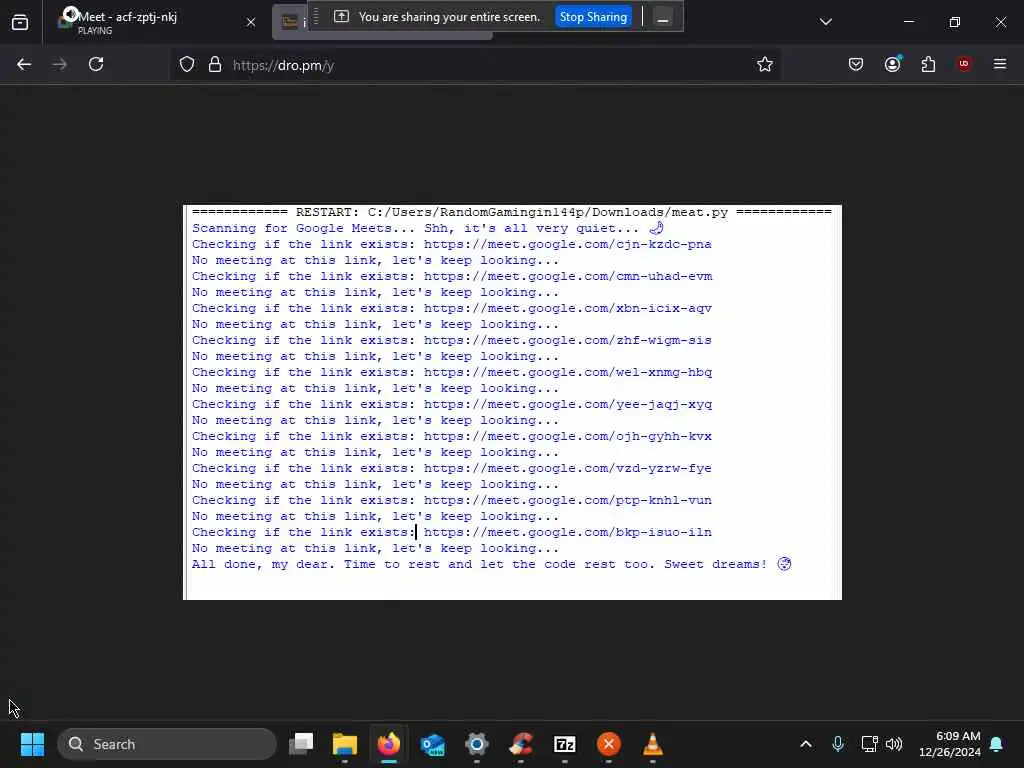Image resolution: width=1024 pixels, height=768 pixels.
Task: Open the Pocket save icon
Action: point(856,65)
